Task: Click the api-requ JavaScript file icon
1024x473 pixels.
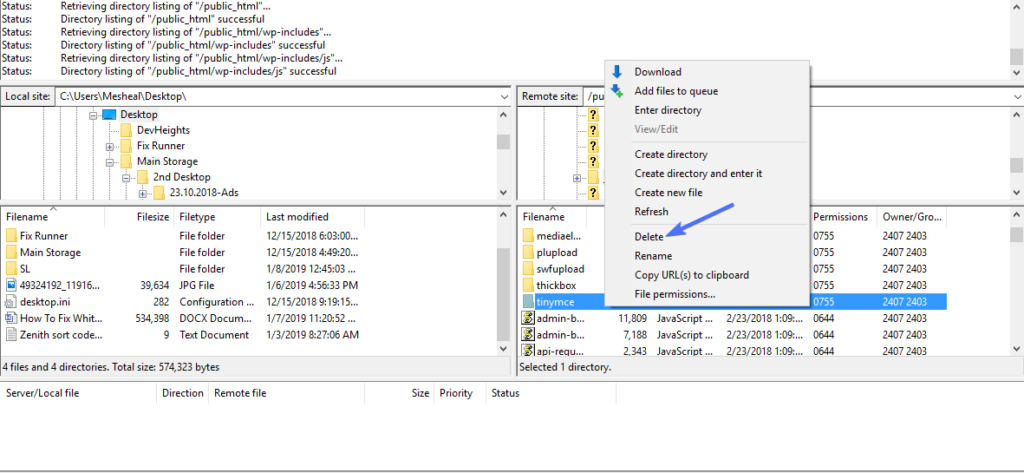Action: tap(528, 351)
